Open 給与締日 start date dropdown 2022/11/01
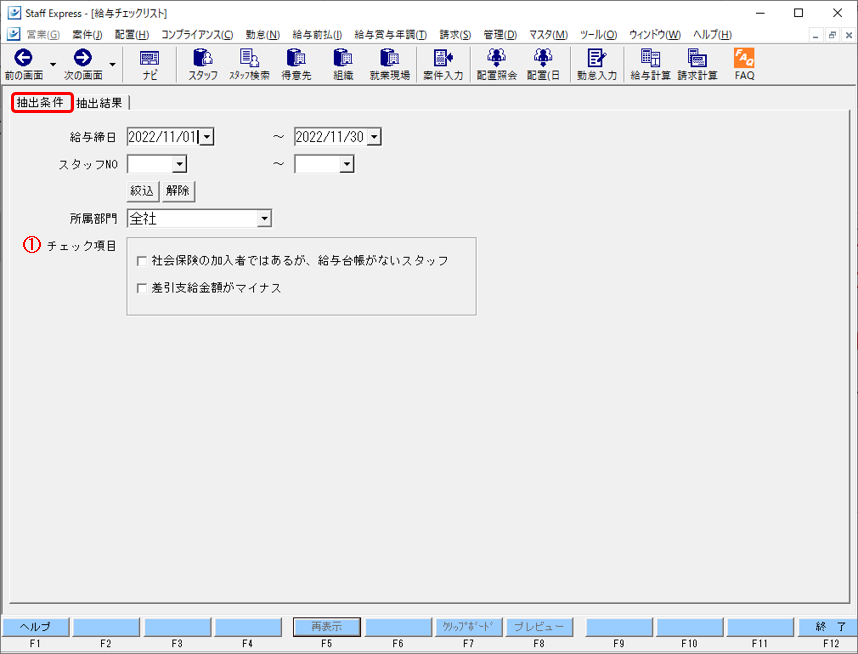 207,137
